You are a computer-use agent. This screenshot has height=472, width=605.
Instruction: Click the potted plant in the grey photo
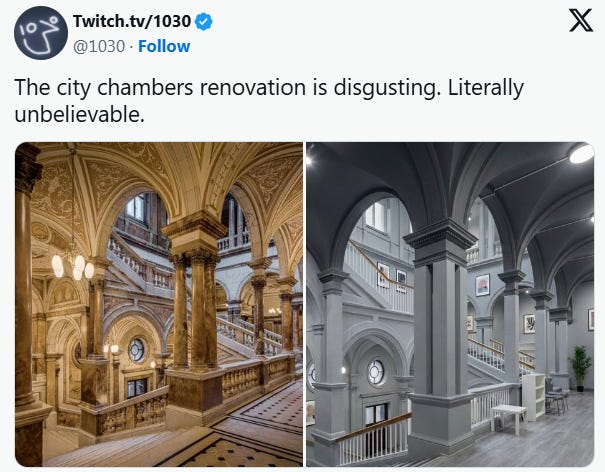tap(580, 368)
